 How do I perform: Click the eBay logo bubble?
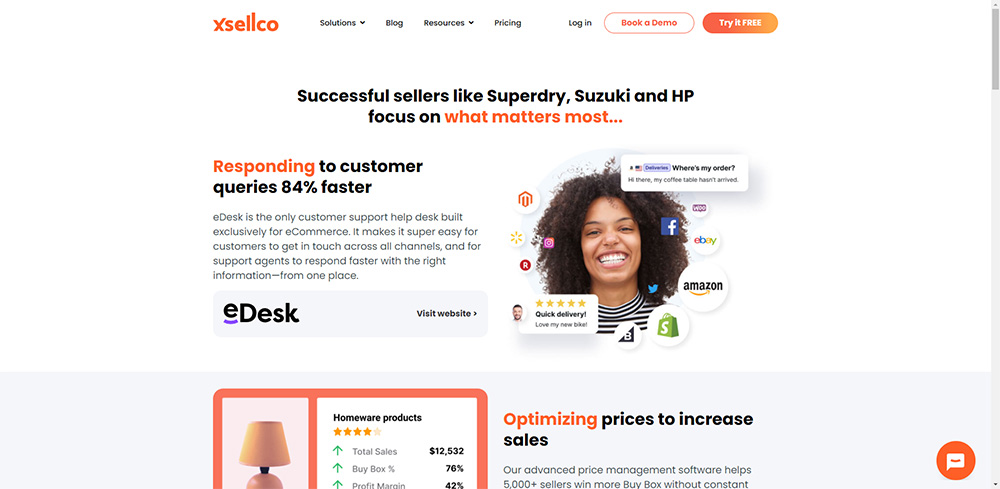(705, 240)
